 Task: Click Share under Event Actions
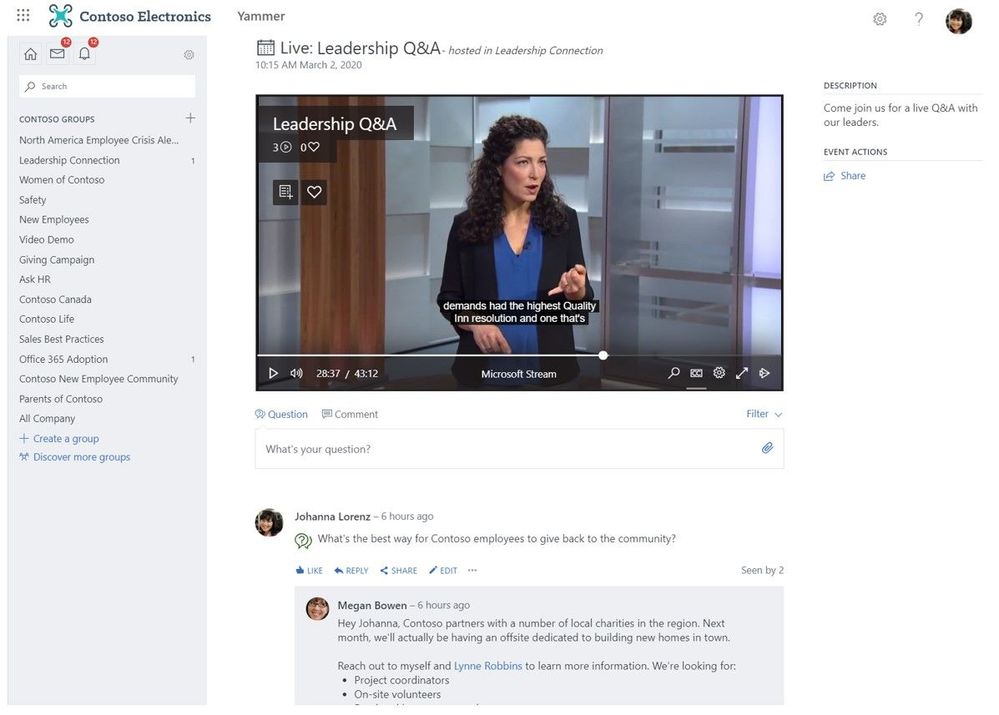[x=845, y=176]
